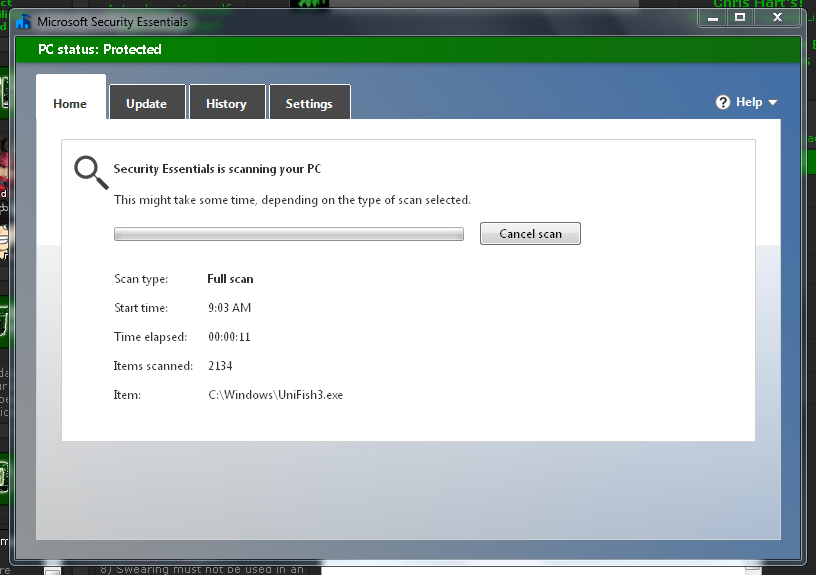This screenshot has height=575, width=816.
Task: Click the 'Microsoft Security Essentials' title bar text
Action: point(112,22)
